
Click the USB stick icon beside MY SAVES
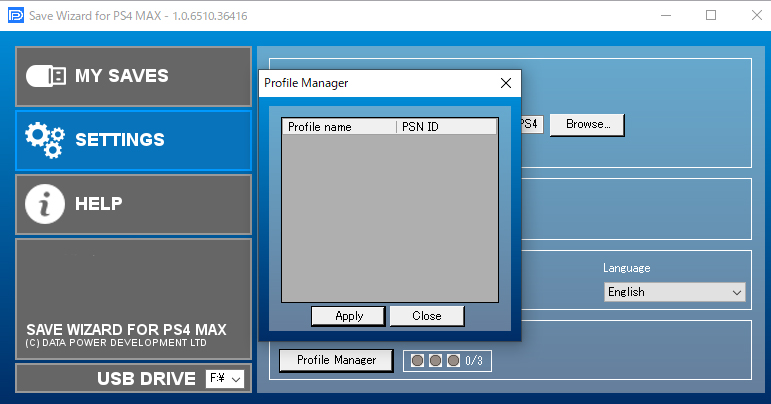45,76
